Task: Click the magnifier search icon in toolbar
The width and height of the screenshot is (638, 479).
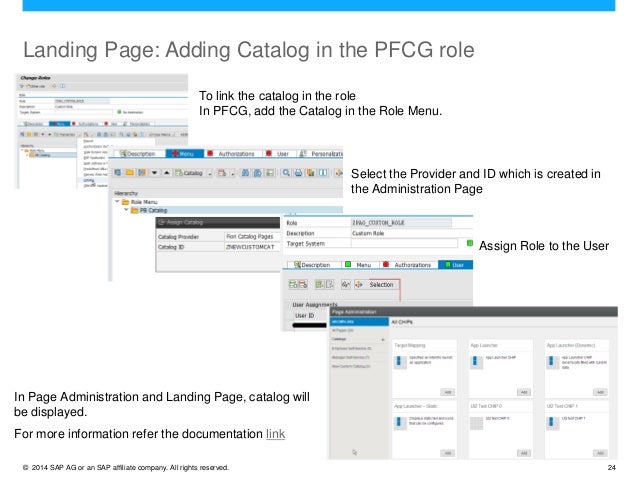Action: [286, 173]
